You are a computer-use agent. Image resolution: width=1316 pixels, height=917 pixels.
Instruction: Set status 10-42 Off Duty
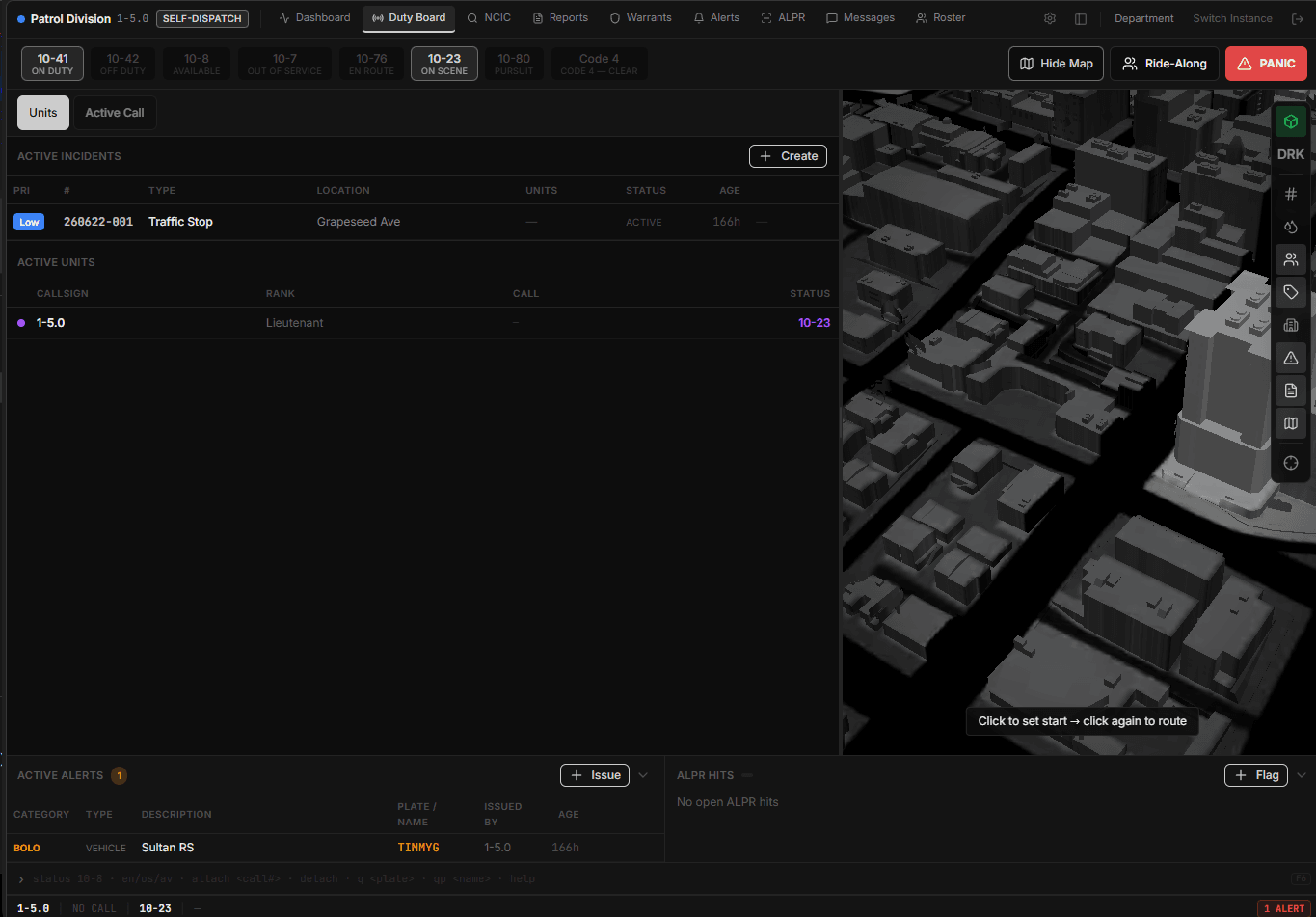pos(122,64)
